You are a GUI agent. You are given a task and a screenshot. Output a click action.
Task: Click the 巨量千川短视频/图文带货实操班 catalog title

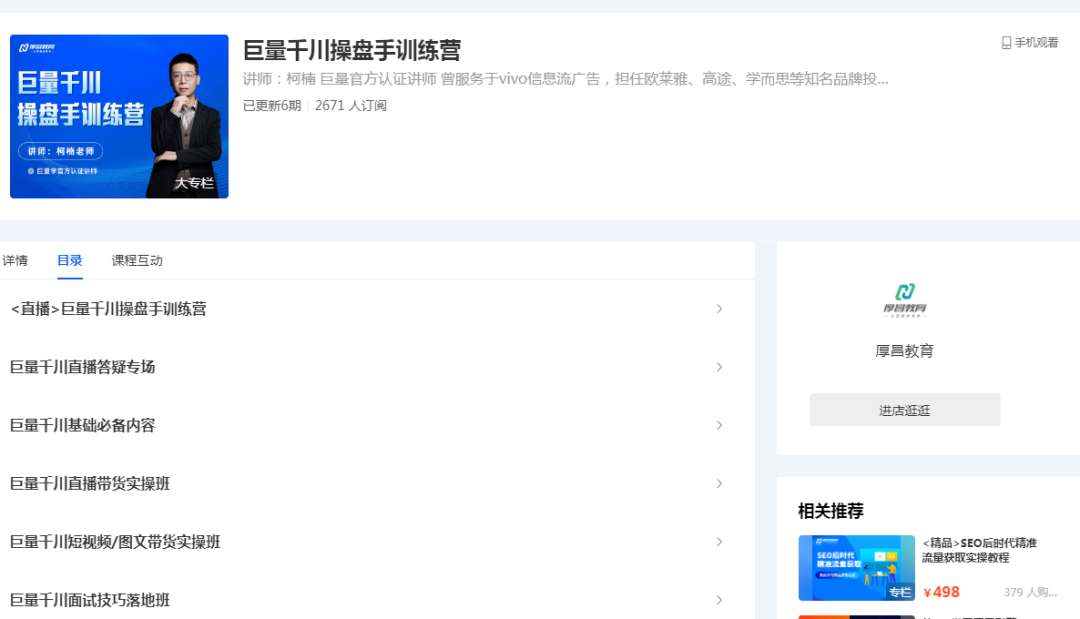coord(115,542)
